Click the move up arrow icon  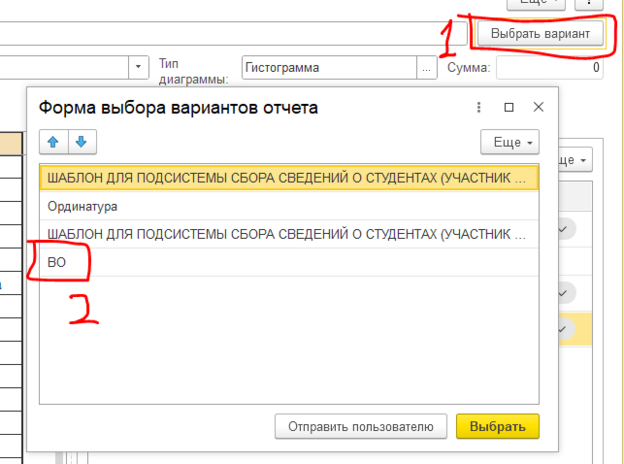(x=52, y=141)
